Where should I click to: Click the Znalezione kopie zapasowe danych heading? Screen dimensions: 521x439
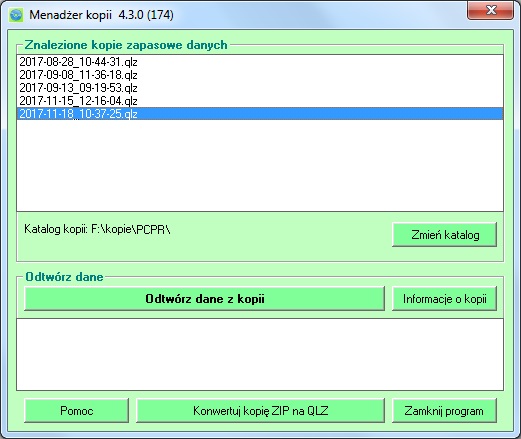[126, 45]
